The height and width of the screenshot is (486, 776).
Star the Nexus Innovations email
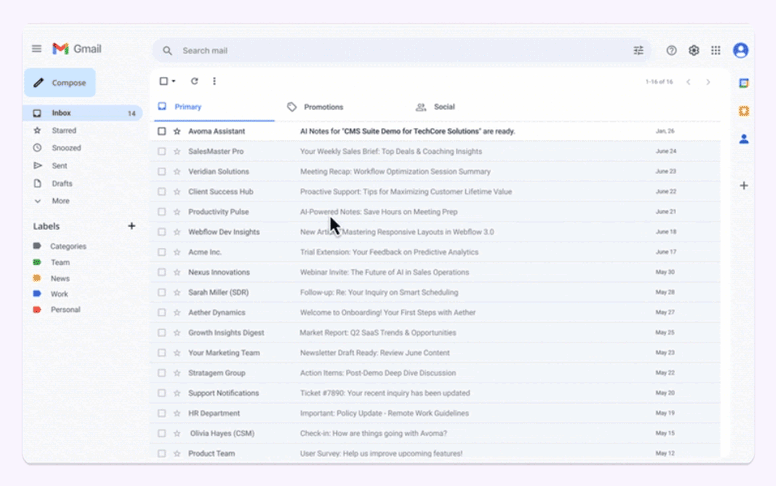coord(177,272)
